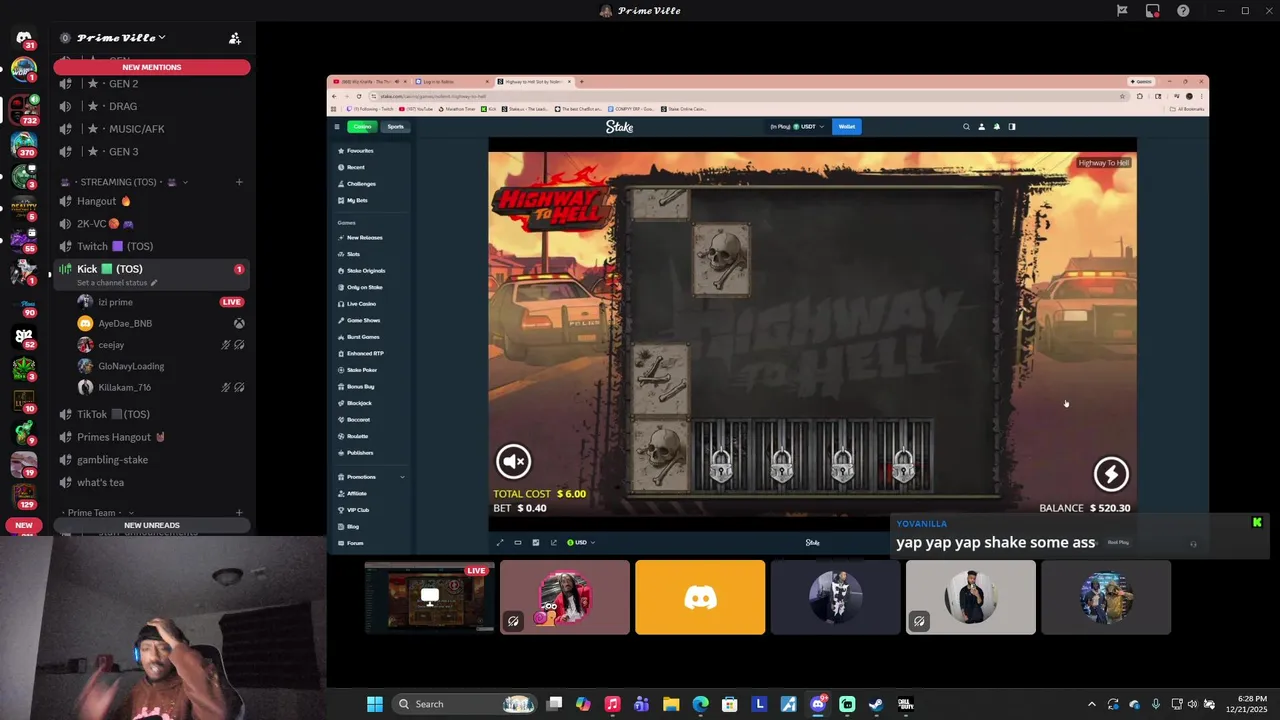
Task: Open the what's tea channel
Action: [x=150, y=482]
